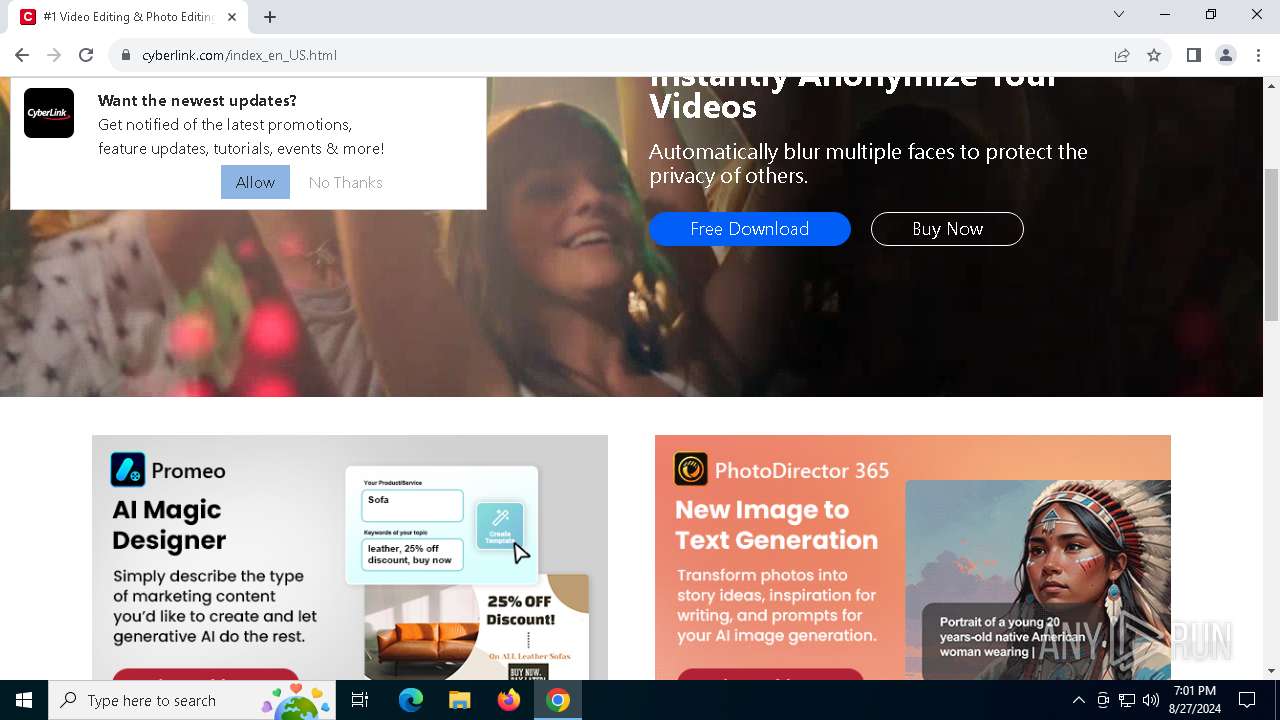
Task: Expand the tab search dropdown arrow
Action: pos(1119,14)
